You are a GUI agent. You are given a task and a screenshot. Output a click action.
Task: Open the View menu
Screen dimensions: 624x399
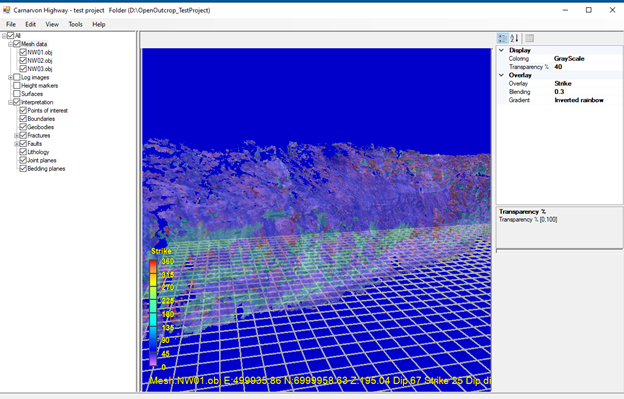tap(52, 24)
